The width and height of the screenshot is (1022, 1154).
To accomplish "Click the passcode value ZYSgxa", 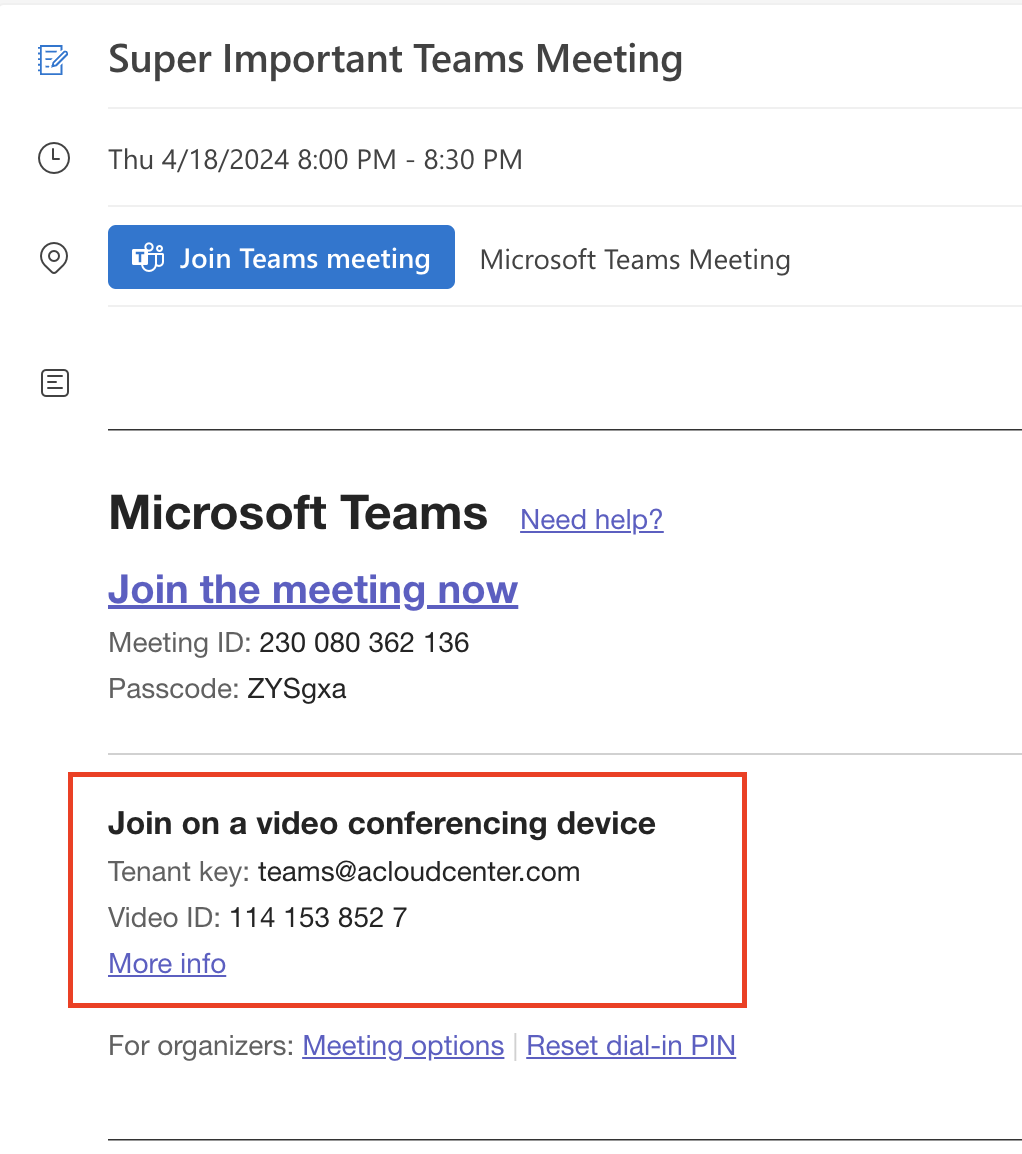I will pyautogui.click(x=296, y=689).
